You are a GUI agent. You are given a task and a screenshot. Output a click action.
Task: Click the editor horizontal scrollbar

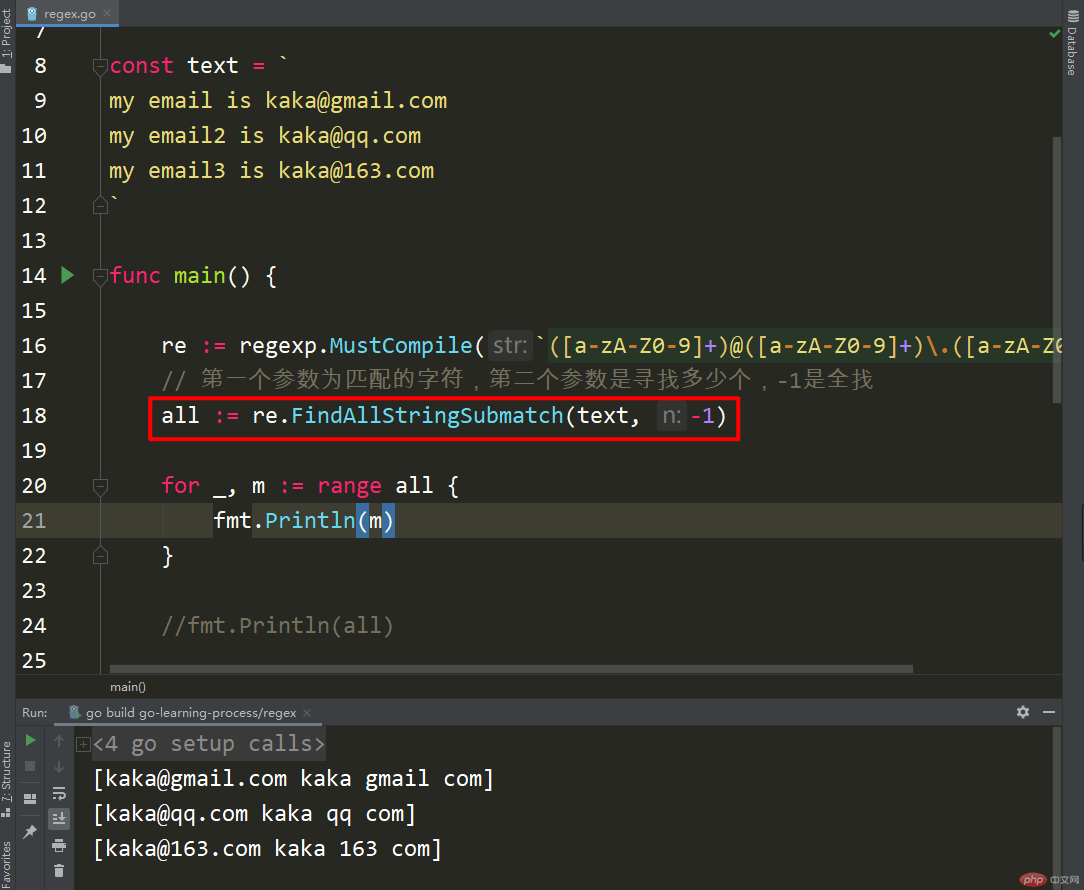point(510,669)
